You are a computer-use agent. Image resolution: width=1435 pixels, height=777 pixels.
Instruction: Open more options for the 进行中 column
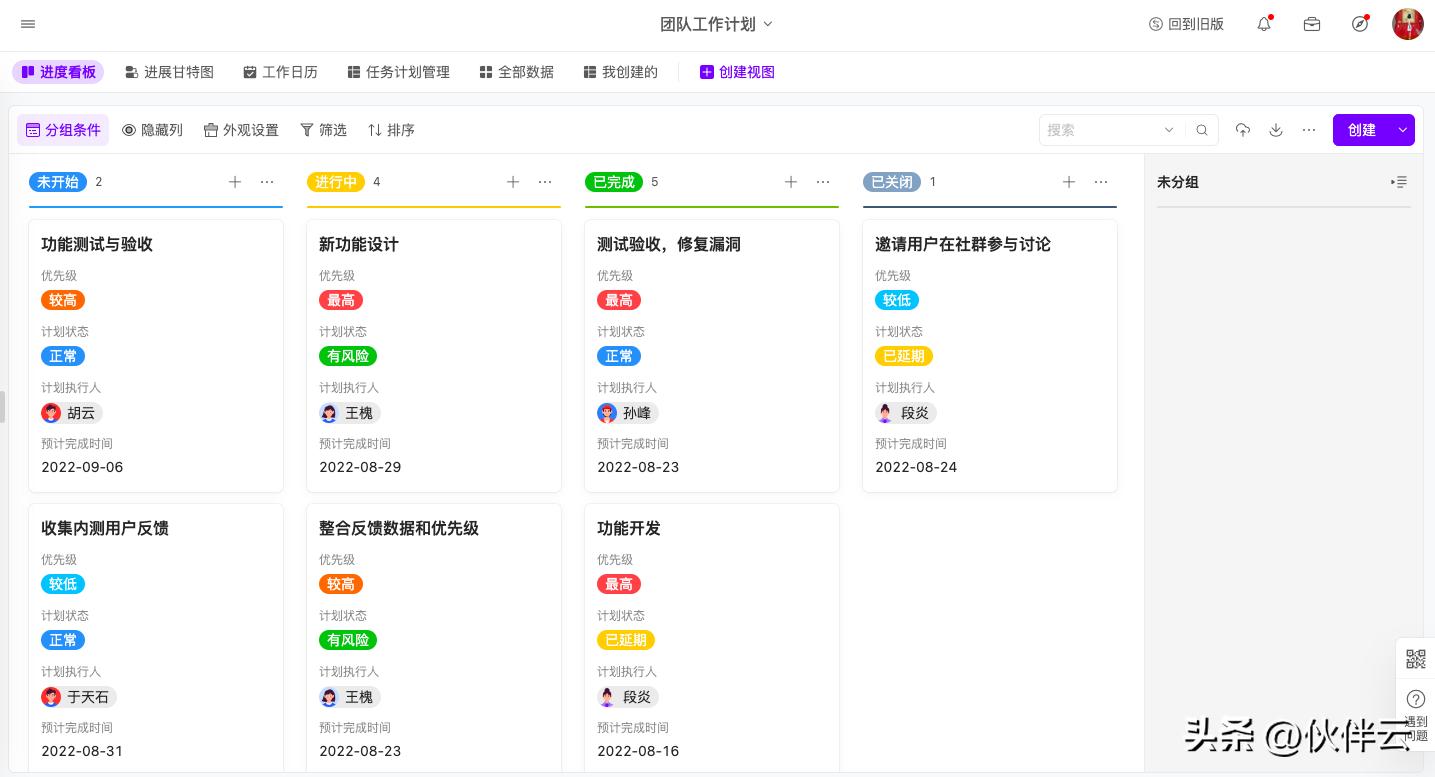click(545, 182)
